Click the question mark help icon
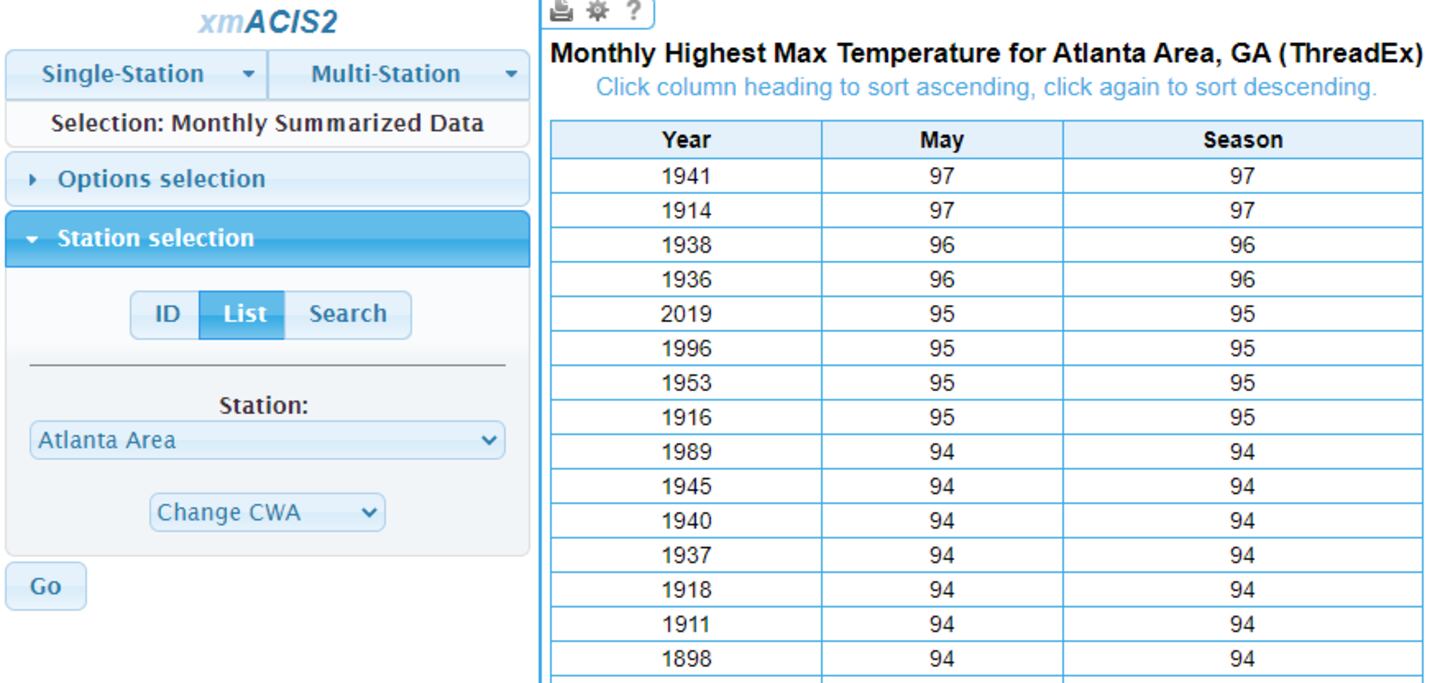The width and height of the screenshot is (1440, 683). pyautogui.click(x=632, y=10)
